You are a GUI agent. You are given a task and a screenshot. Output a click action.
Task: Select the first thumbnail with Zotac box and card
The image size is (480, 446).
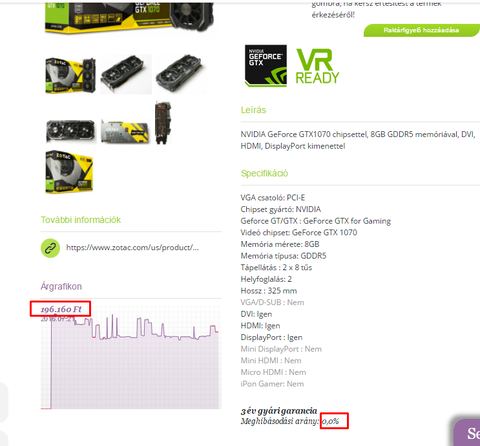pyautogui.click(x=71, y=75)
